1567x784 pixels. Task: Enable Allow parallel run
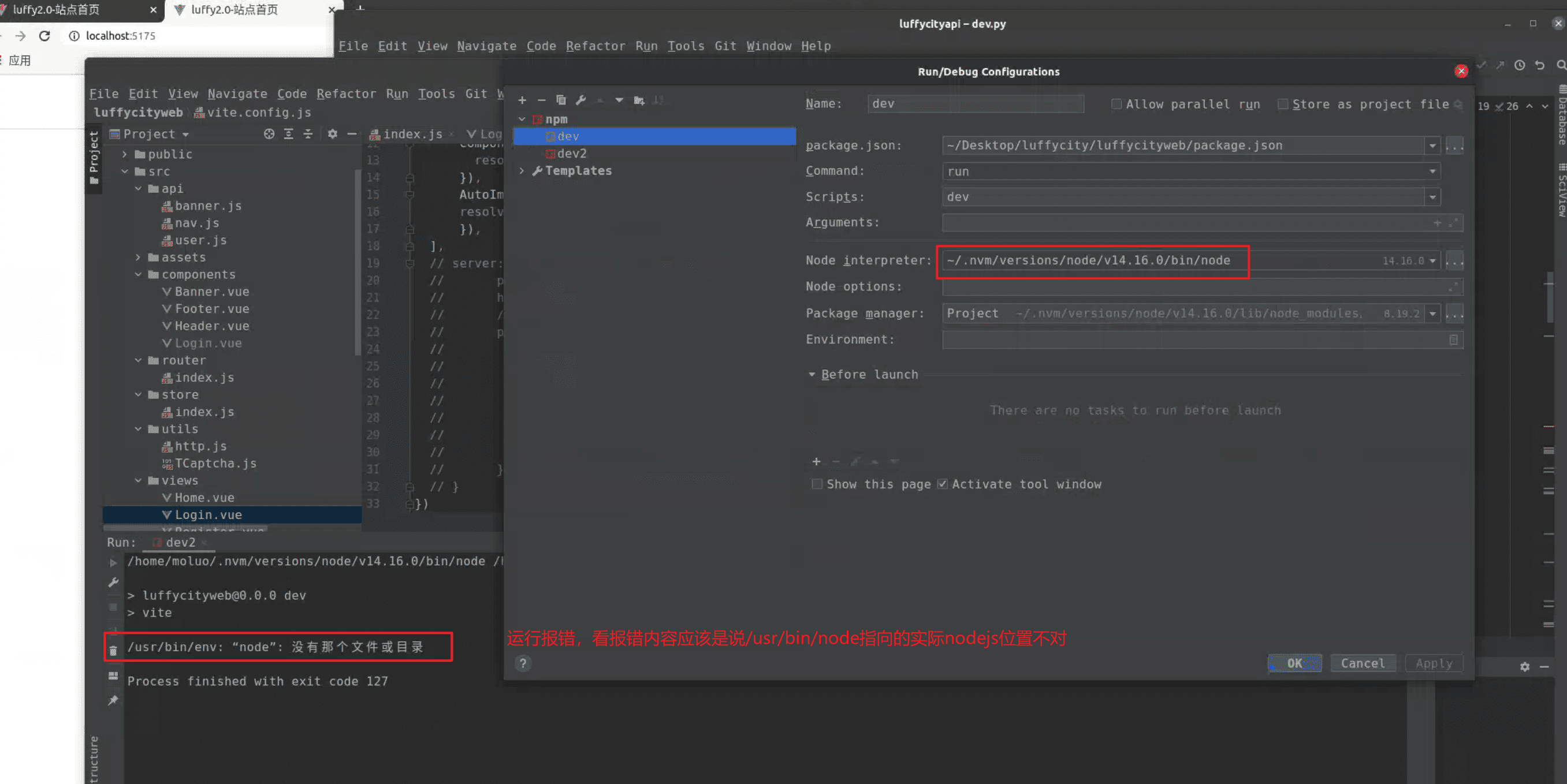1116,104
